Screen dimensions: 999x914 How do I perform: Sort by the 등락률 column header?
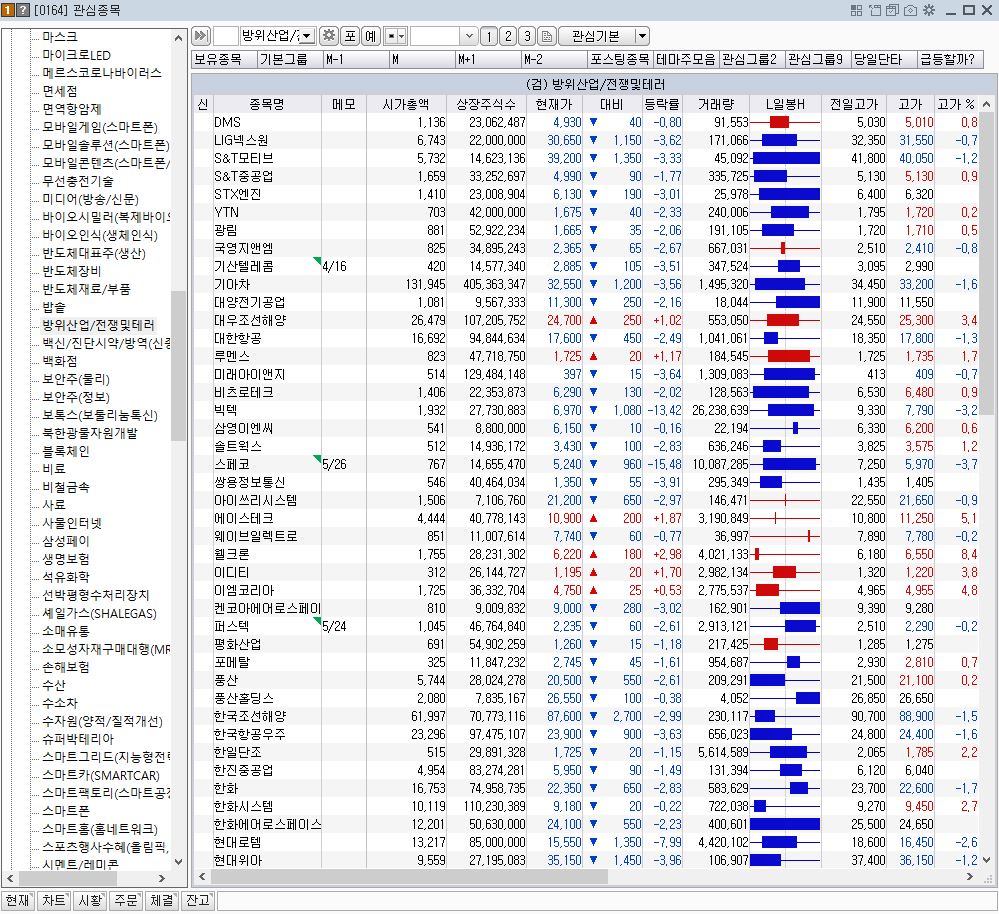tap(662, 104)
